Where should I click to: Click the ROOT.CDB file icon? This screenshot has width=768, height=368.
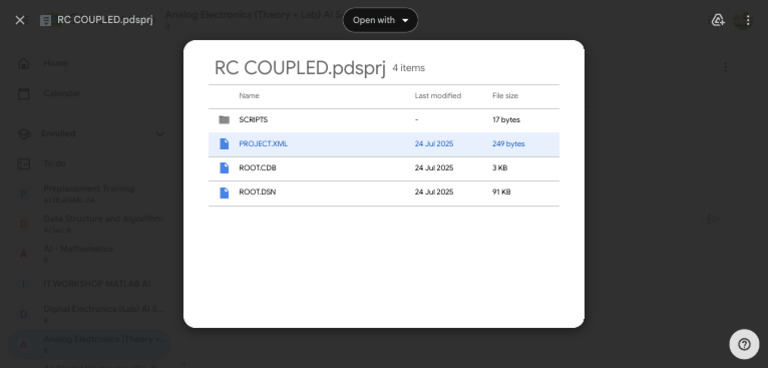(x=224, y=168)
